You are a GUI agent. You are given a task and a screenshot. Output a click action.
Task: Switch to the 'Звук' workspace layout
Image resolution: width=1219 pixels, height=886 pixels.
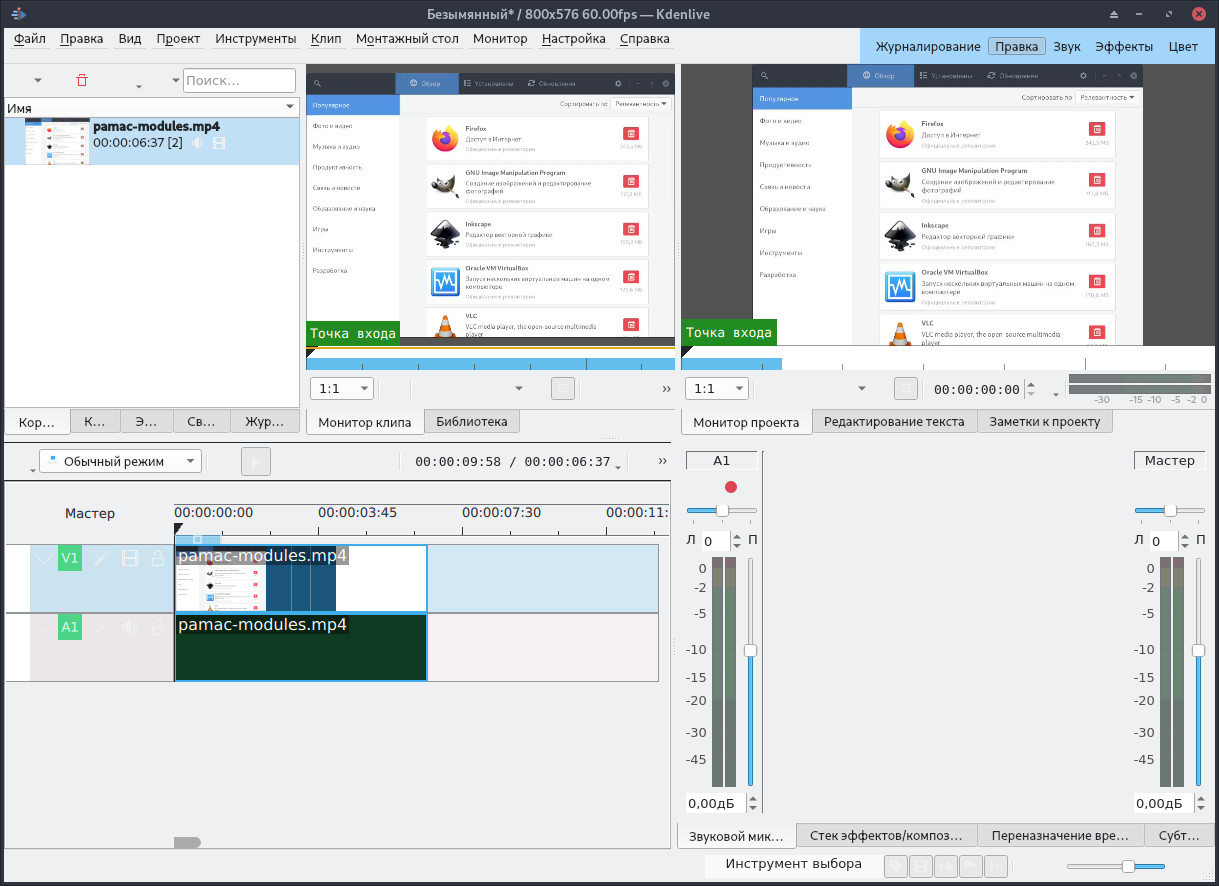pyautogui.click(x=1067, y=46)
